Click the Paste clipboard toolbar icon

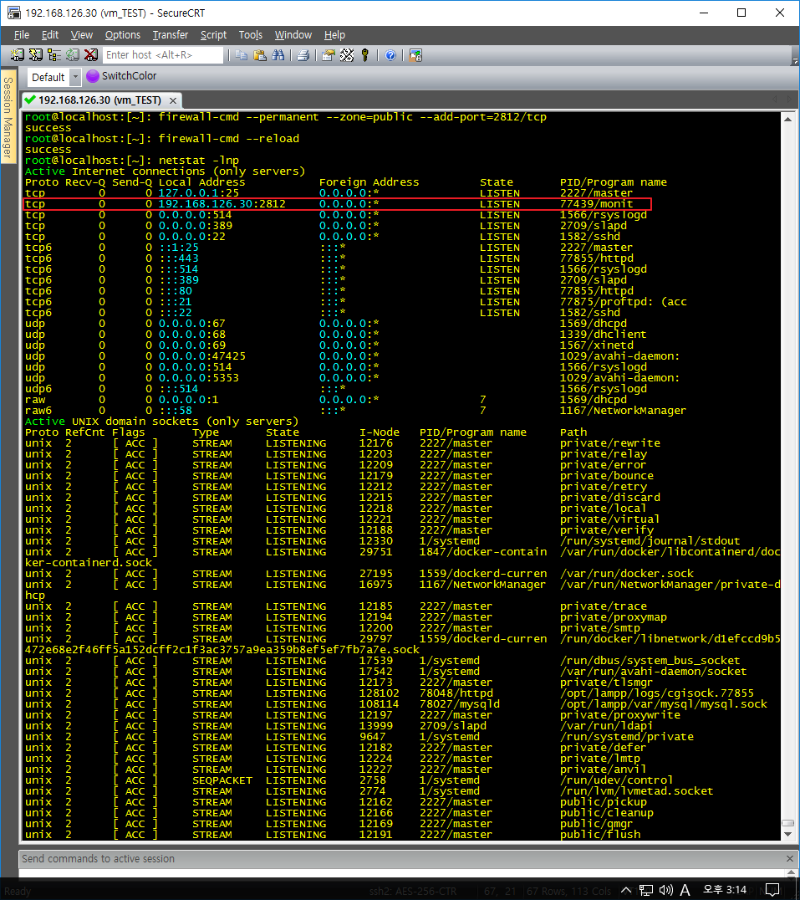pyautogui.click(x=260, y=55)
